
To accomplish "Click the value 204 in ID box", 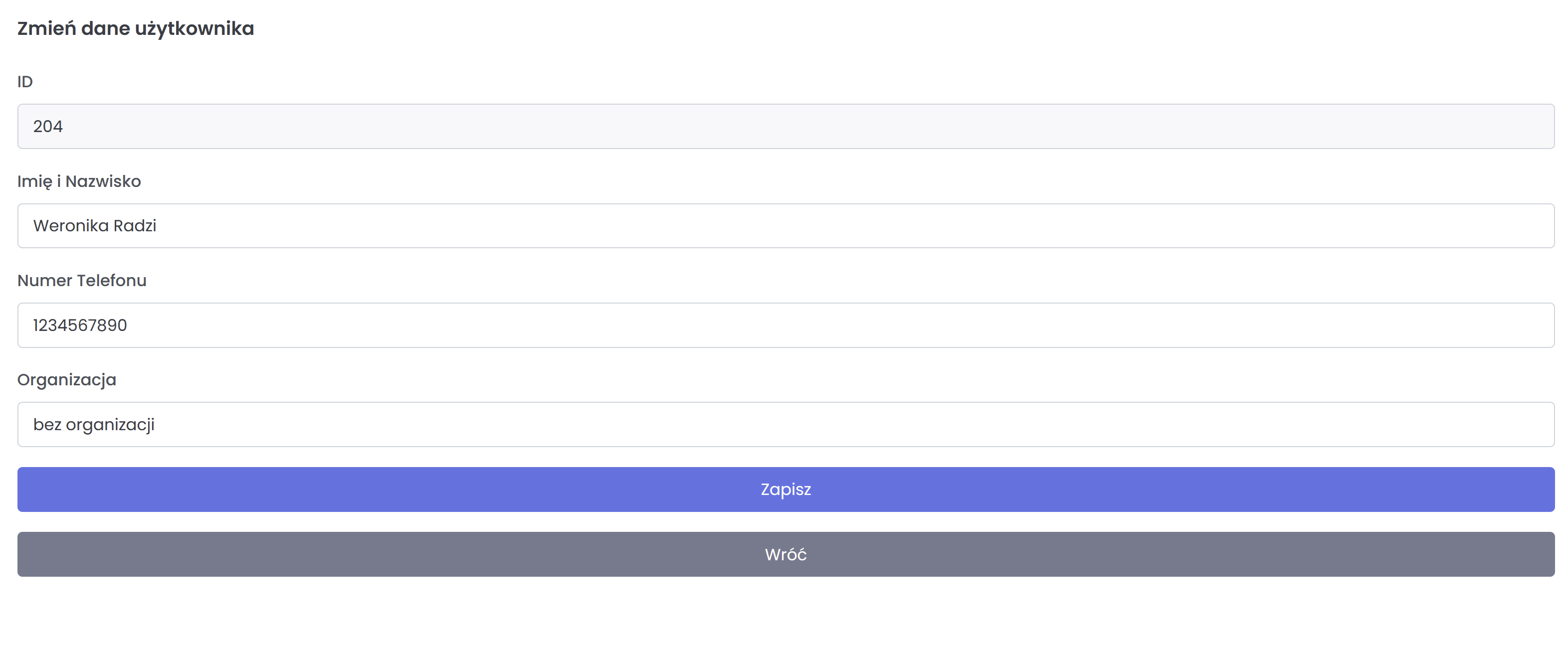I will click(47, 127).
